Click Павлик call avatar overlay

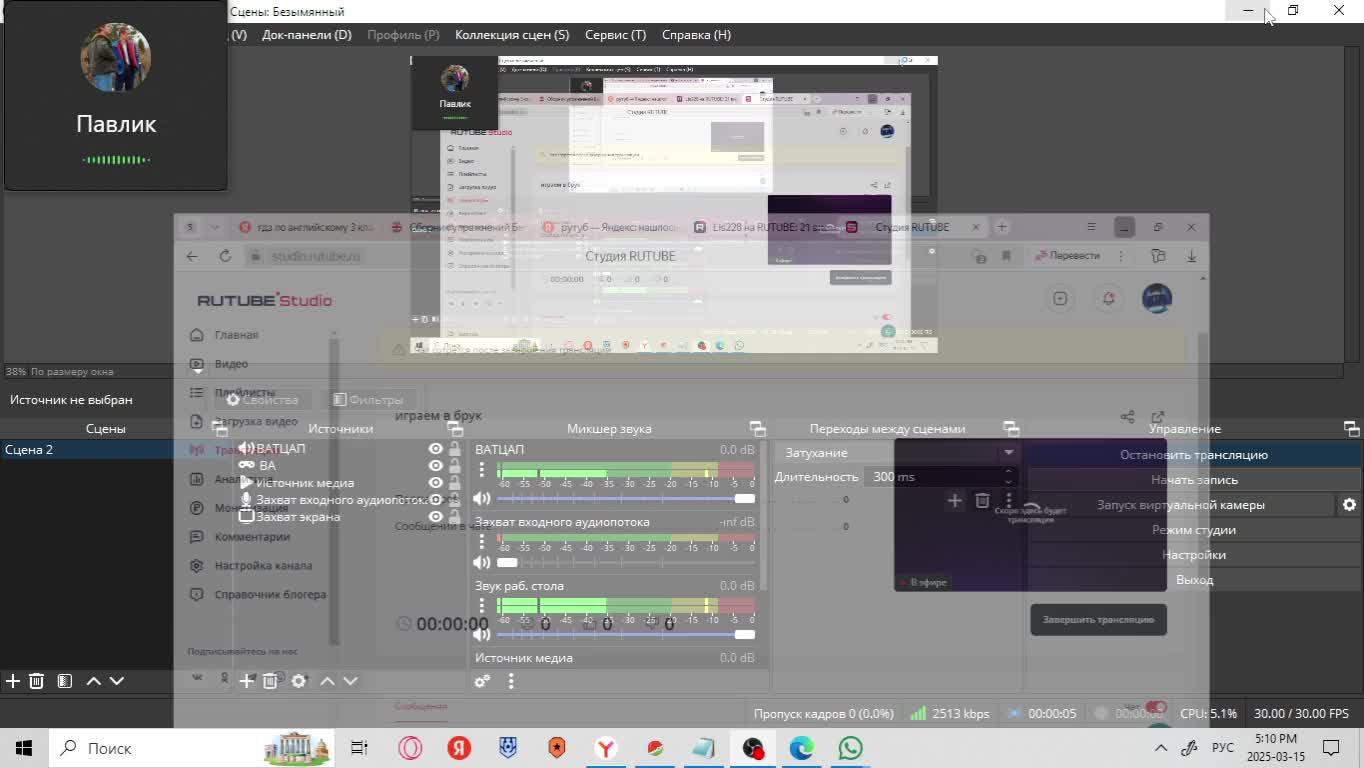[116, 58]
